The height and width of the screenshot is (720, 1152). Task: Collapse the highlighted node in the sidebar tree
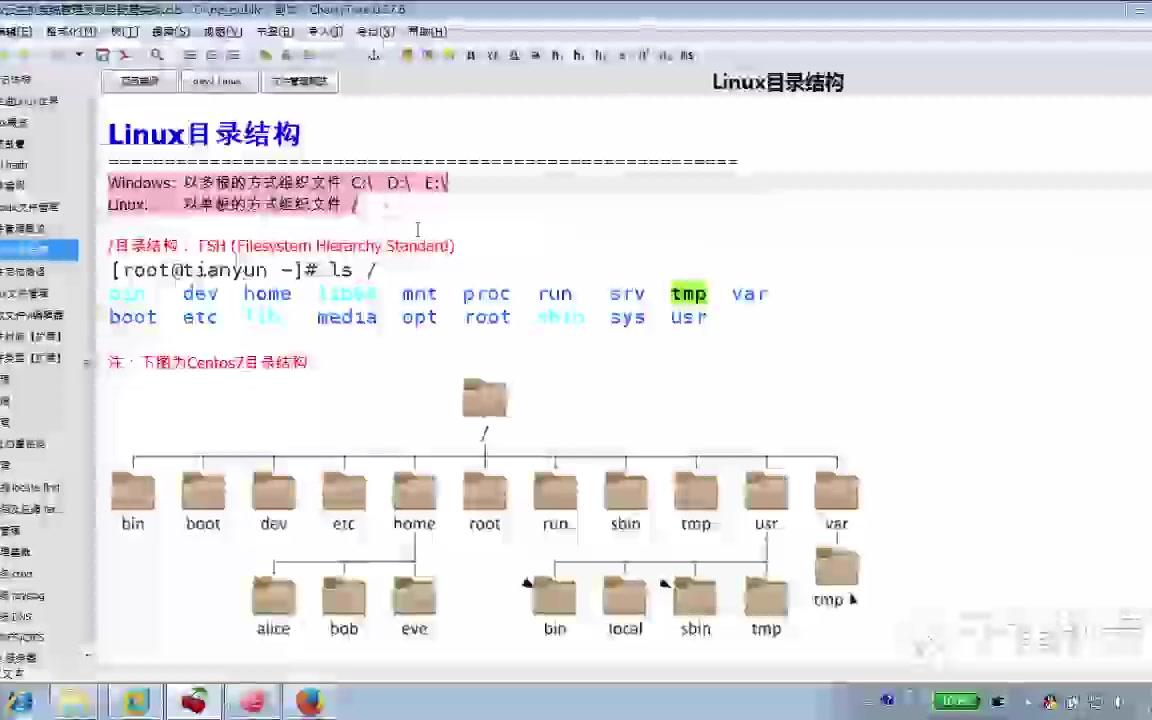pos(40,250)
